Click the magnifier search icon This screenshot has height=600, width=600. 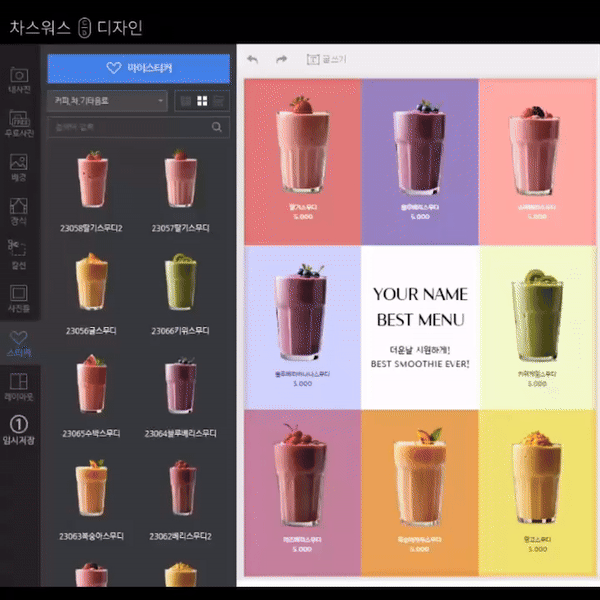coord(217,127)
